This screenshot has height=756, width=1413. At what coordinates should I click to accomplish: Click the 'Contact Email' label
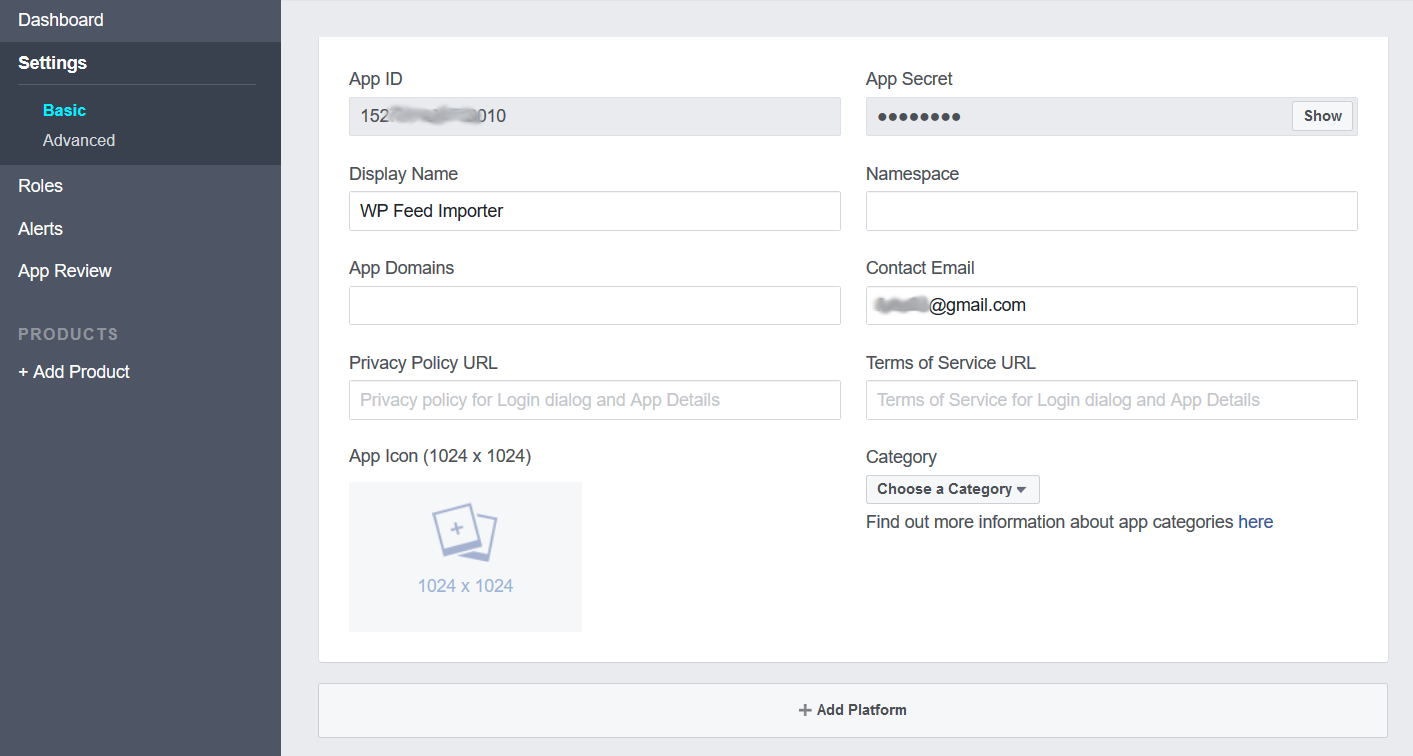point(920,268)
